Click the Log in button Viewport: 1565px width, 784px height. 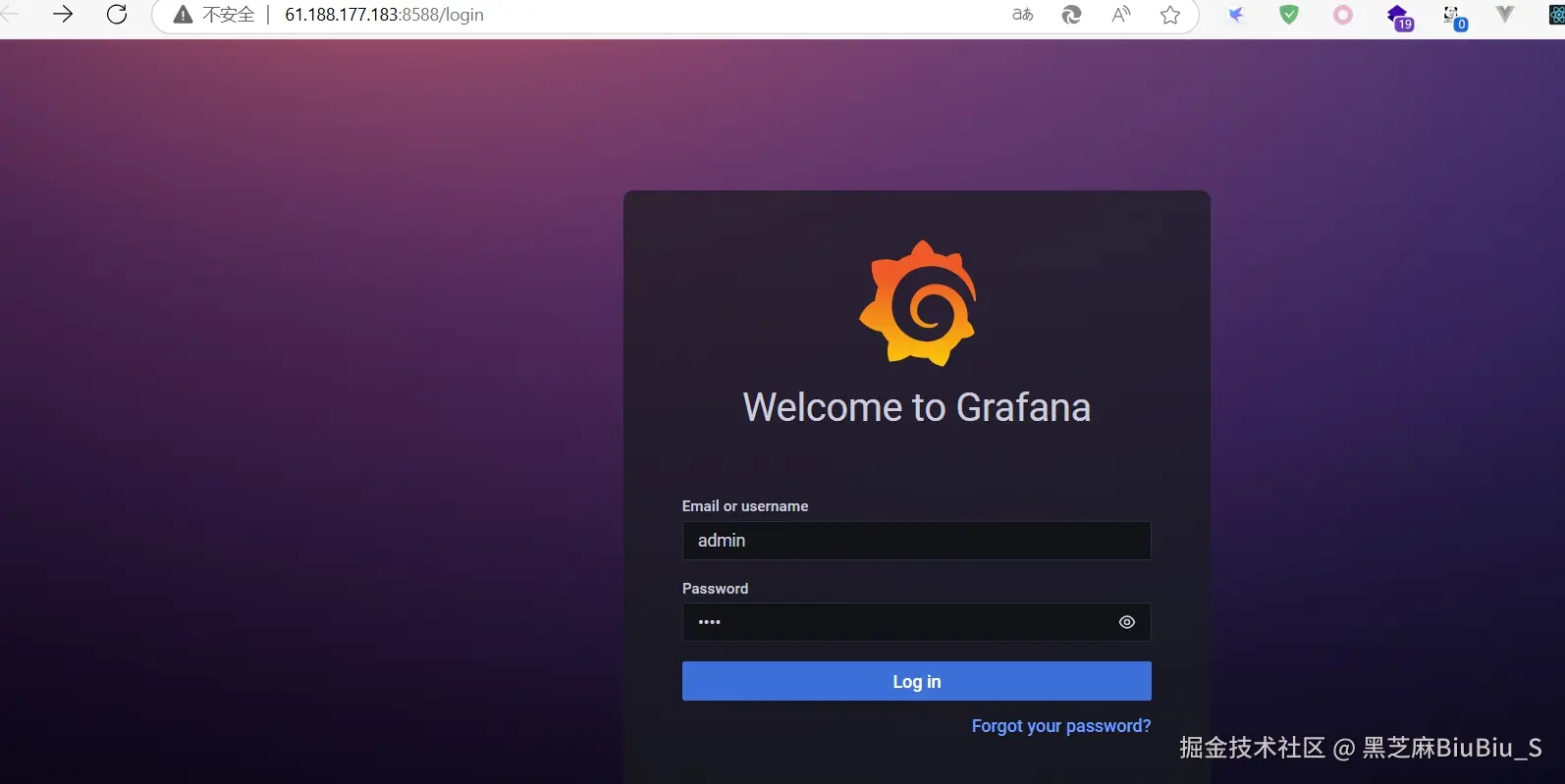pyautogui.click(x=916, y=681)
